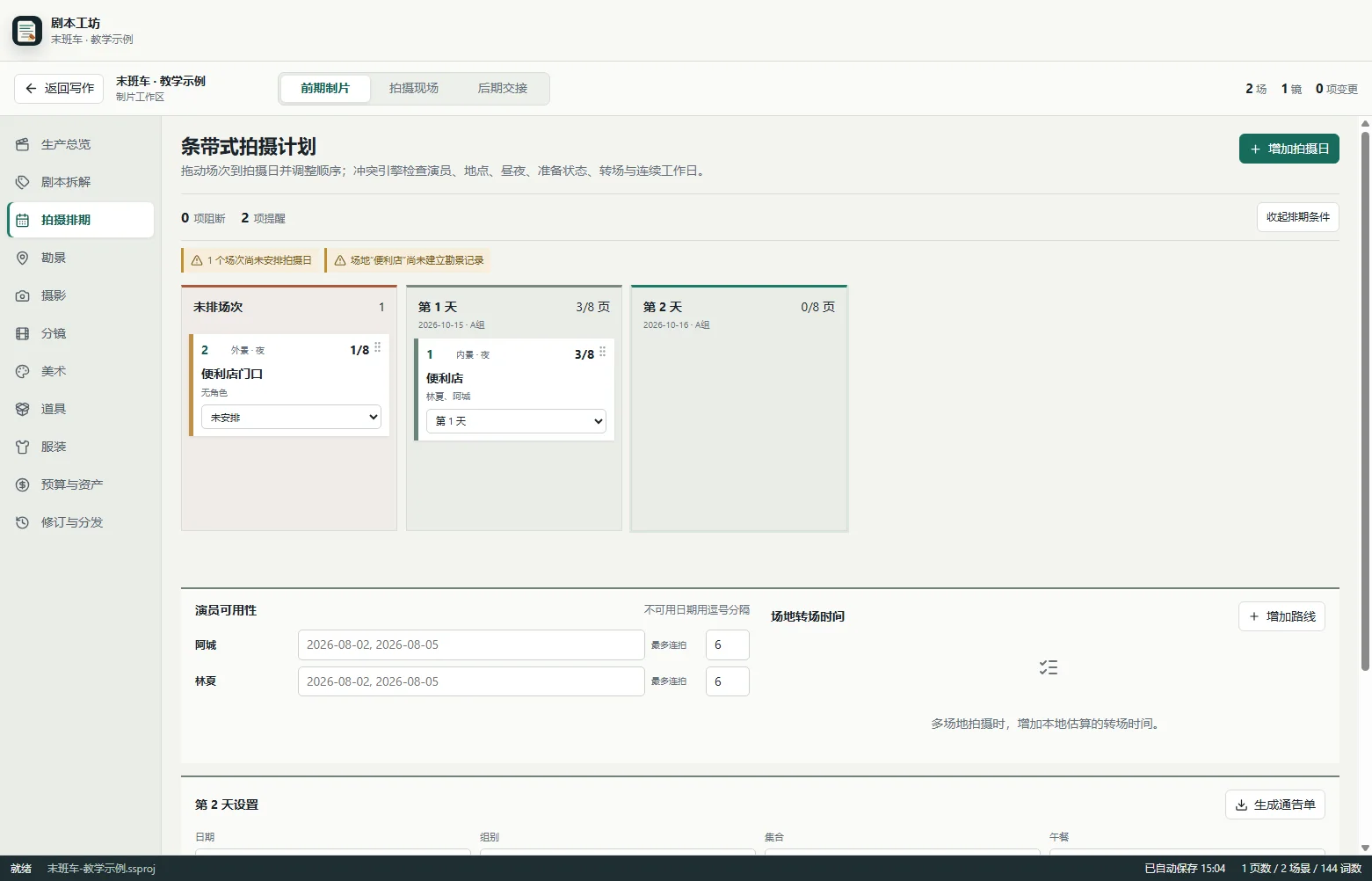Open 第 1 天 dropdown on 便利店 card

pyautogui.click(x=516, y=421)
